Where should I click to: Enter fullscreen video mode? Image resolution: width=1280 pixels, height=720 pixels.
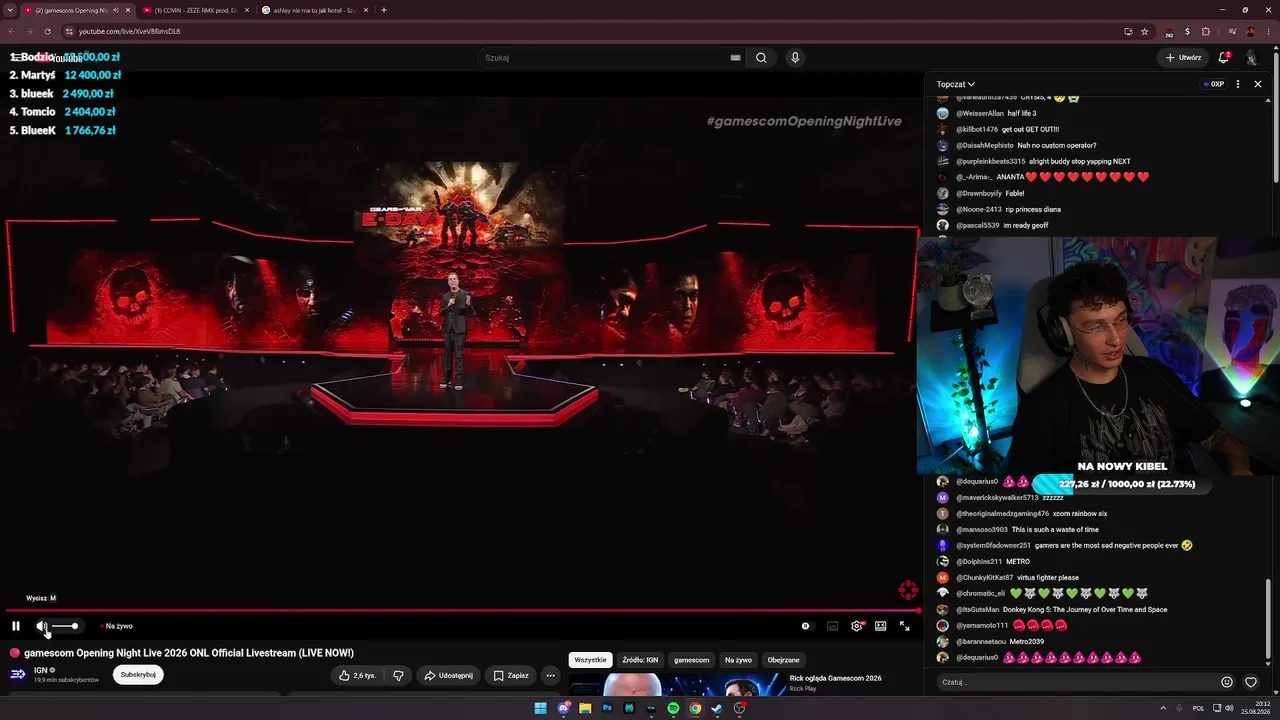pyautogui.click(x=904, y=626)
